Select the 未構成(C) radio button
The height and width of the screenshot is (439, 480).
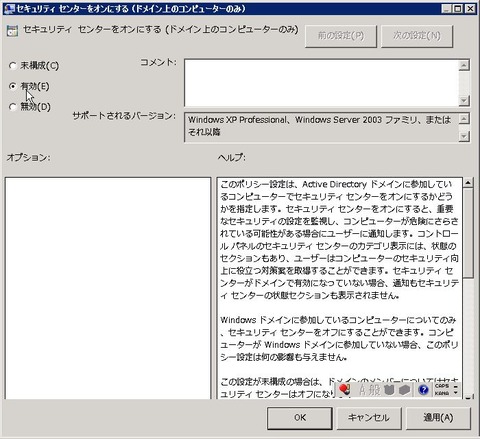pyautogui.click(x=13, y=66)
